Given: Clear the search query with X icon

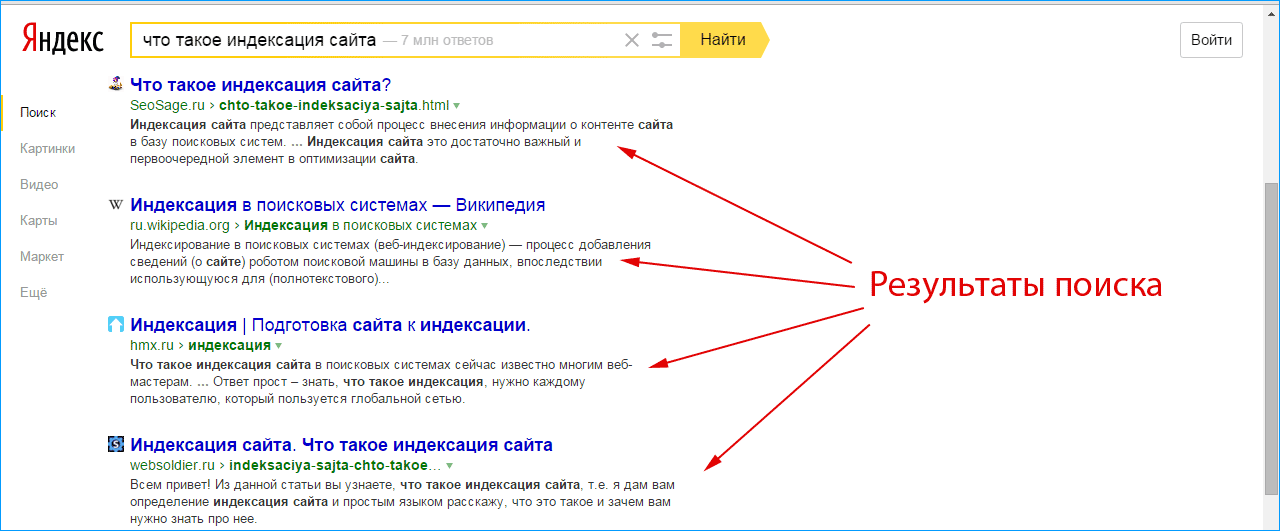Looking at the screenshot, I should point(631,40).
